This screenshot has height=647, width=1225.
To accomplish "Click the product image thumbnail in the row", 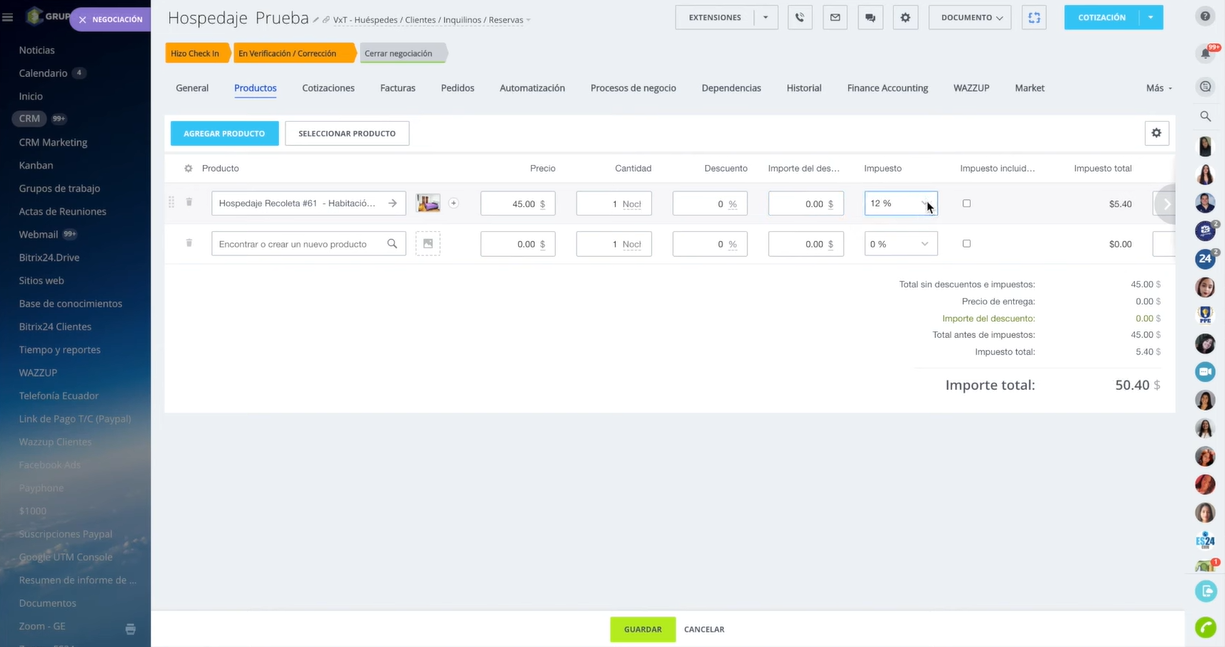I will click(428, 202).
